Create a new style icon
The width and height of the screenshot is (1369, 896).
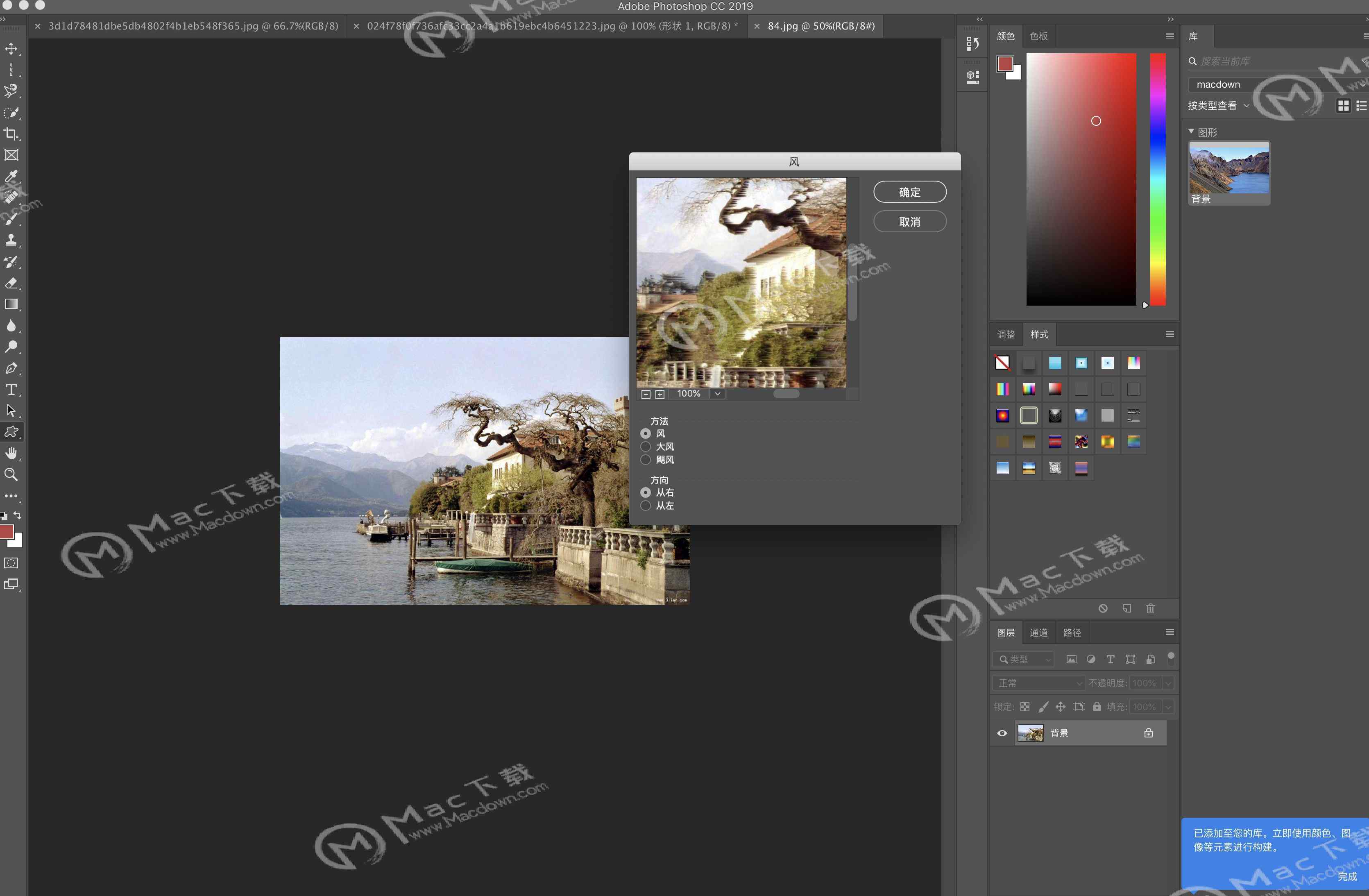(1127, 608)
